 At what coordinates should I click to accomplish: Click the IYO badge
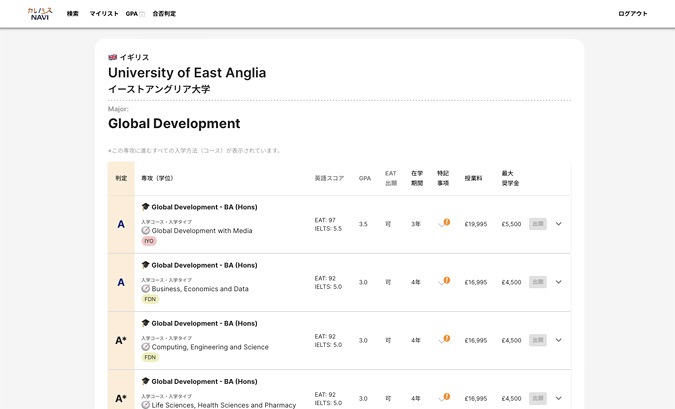tap(149, 241)
